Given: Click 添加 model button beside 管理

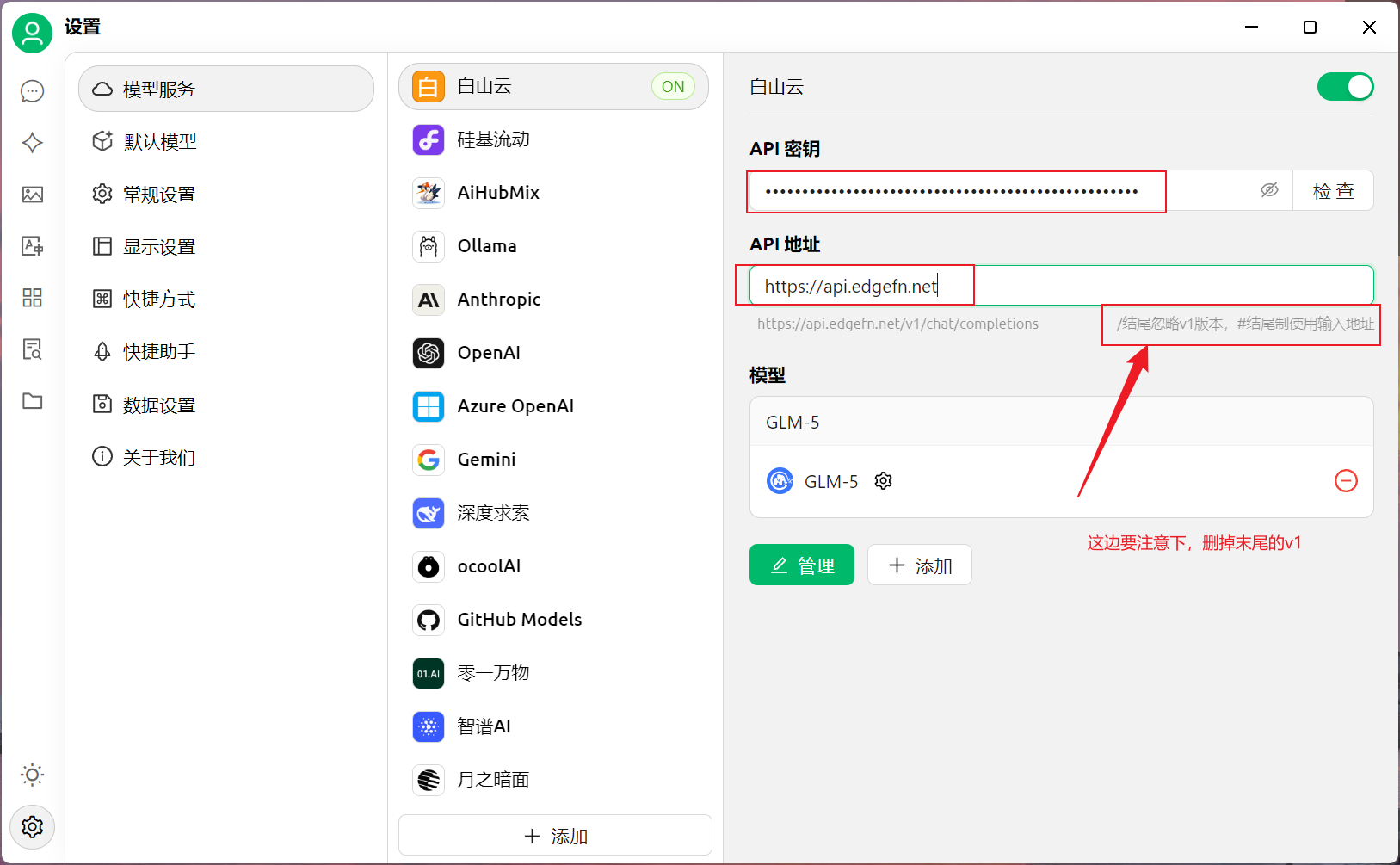Looking at the screenshot, I should pyautogui.click(x=919, y=565).
